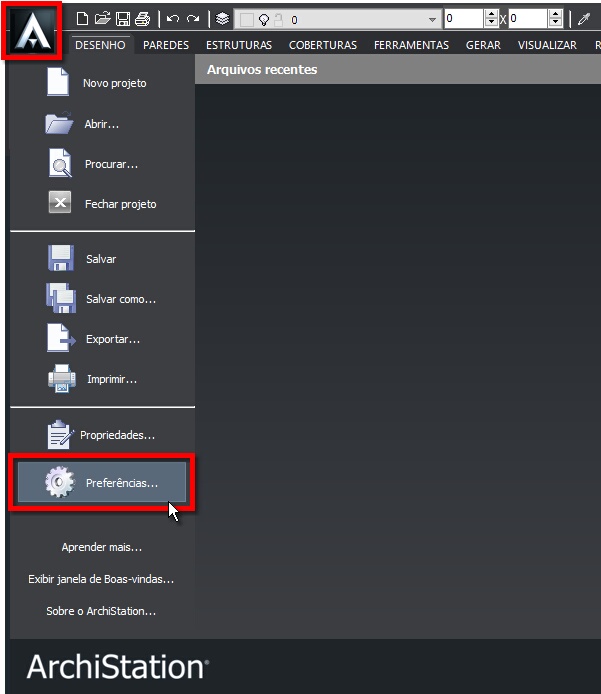Click Exibir janela de Boas-vindas... link
Viewport: 601px width, 694px height.
[x=101, y=579]
